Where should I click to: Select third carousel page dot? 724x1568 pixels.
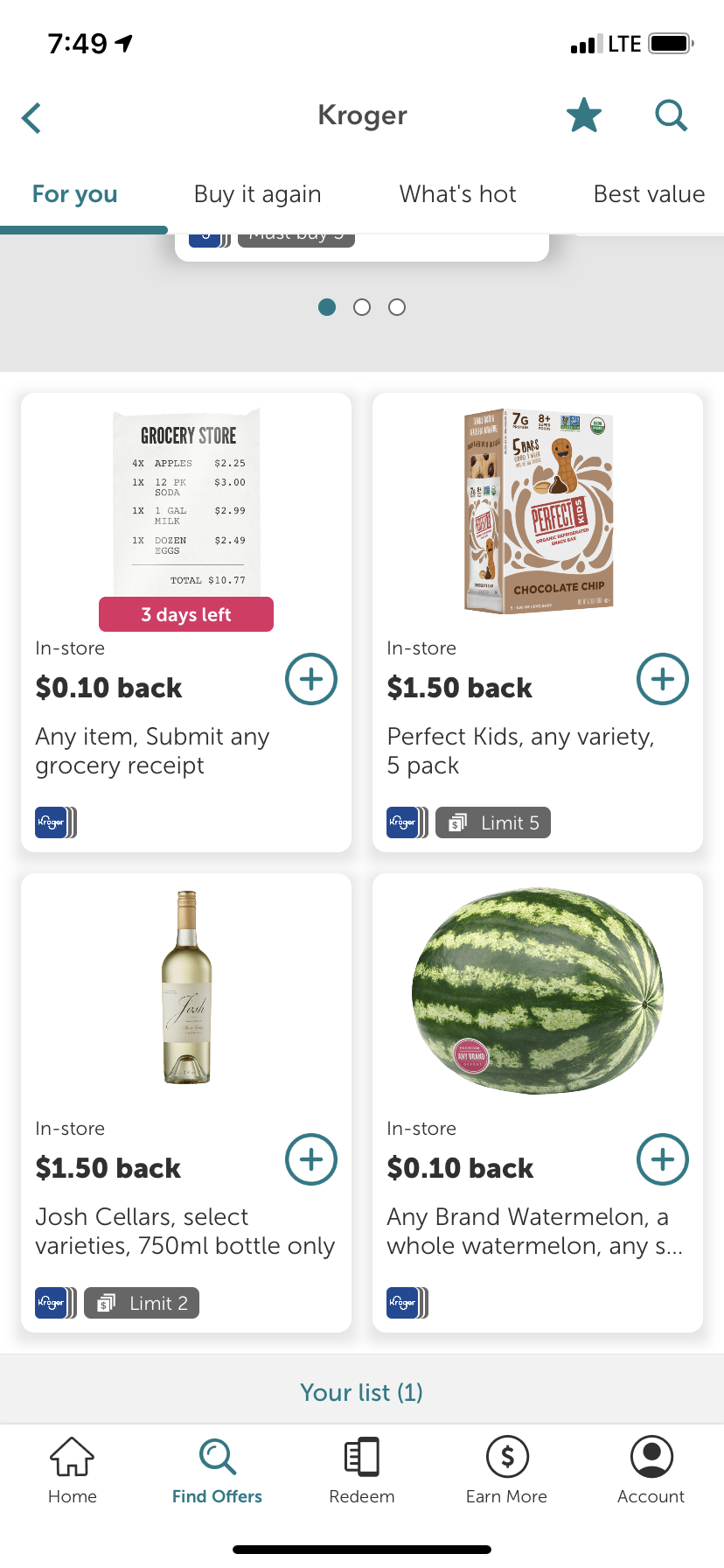coord(397,307)
